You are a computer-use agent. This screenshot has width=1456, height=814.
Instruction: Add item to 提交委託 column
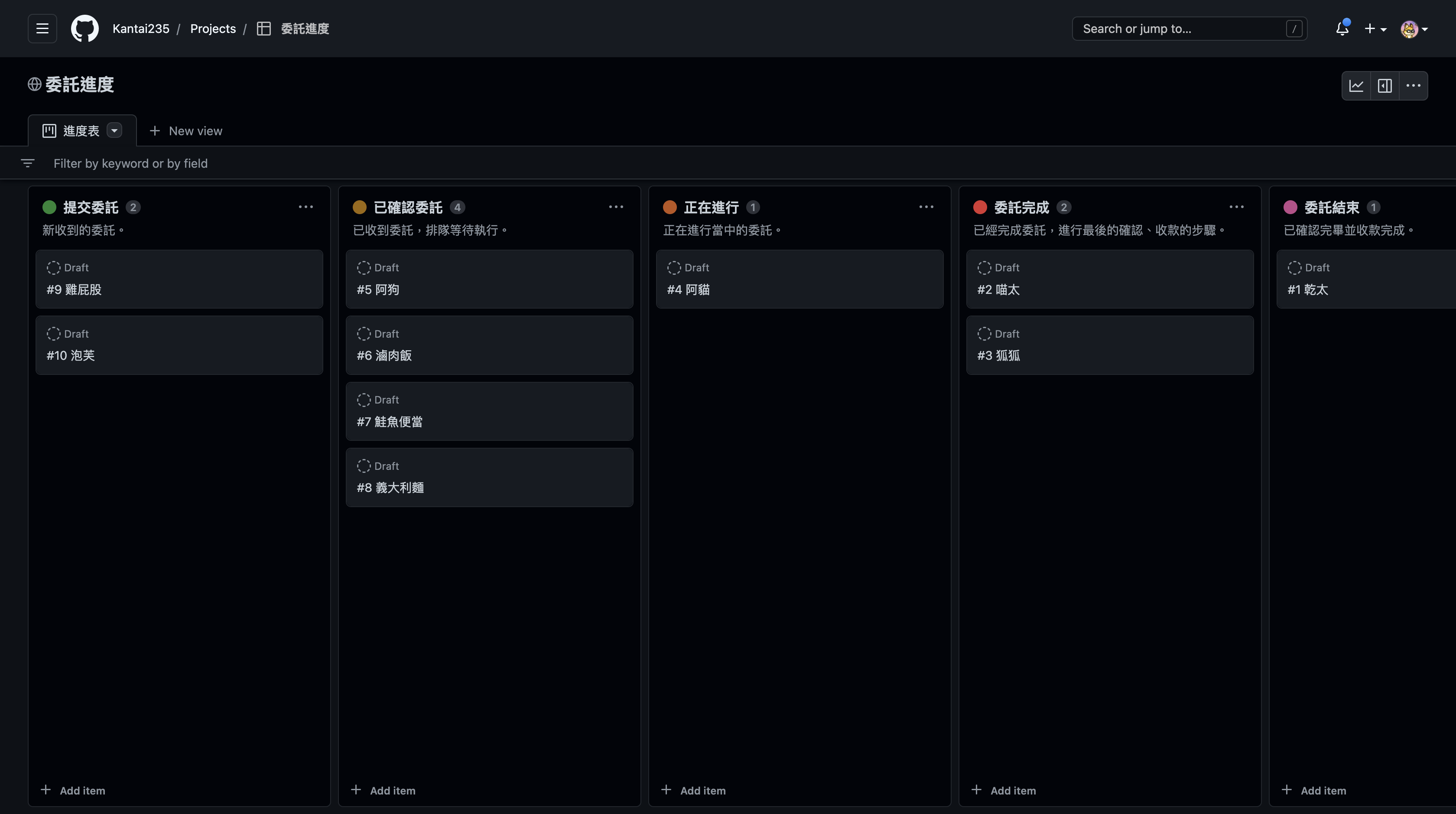click(x=73, y=790)
